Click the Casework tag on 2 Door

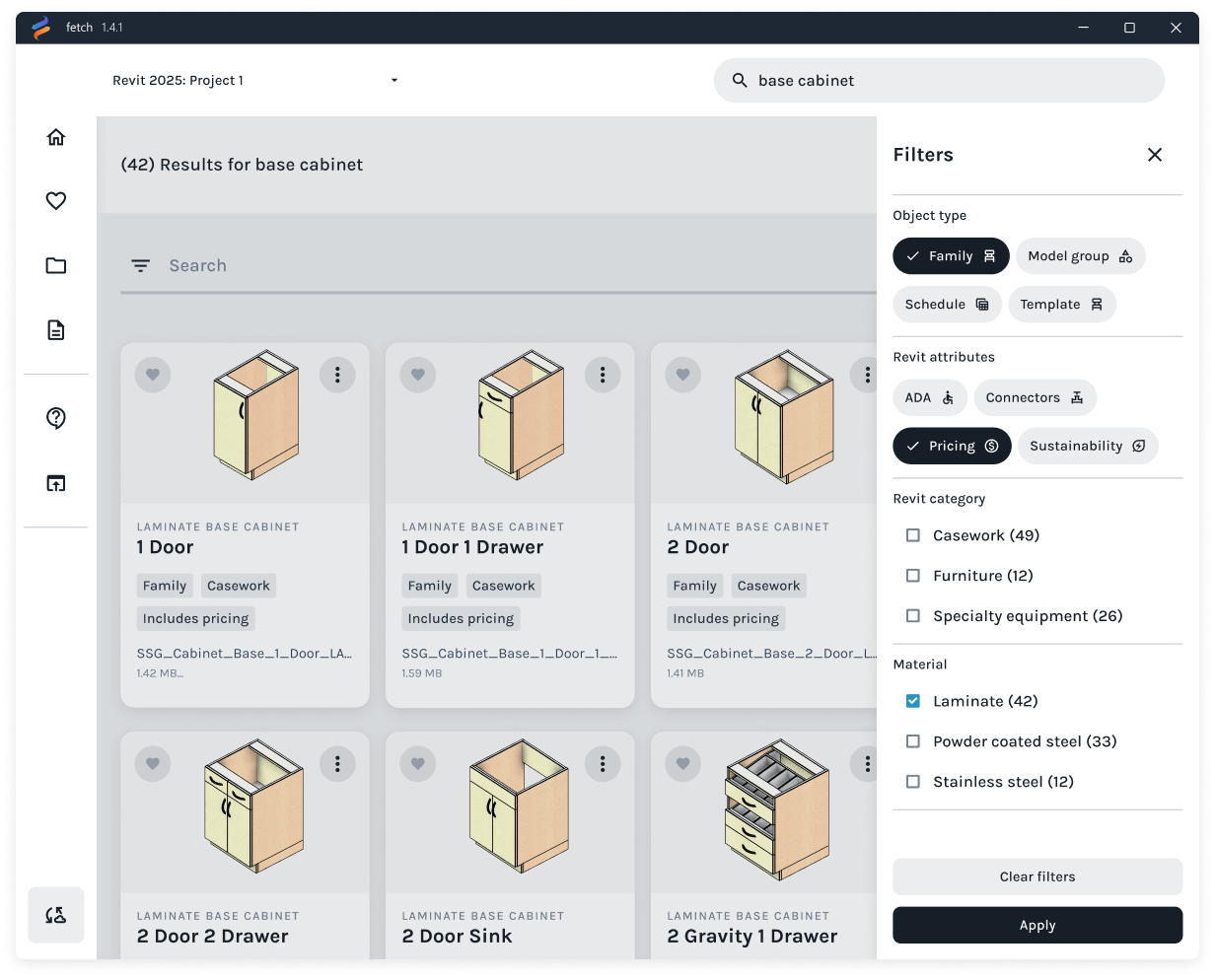pyautogui.click(x=768, y=586)
